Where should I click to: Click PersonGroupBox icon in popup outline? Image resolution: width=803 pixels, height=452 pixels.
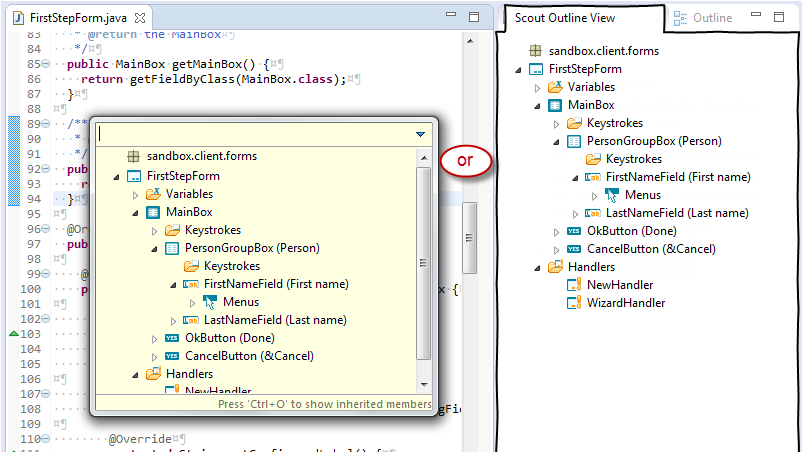point(172,248)
